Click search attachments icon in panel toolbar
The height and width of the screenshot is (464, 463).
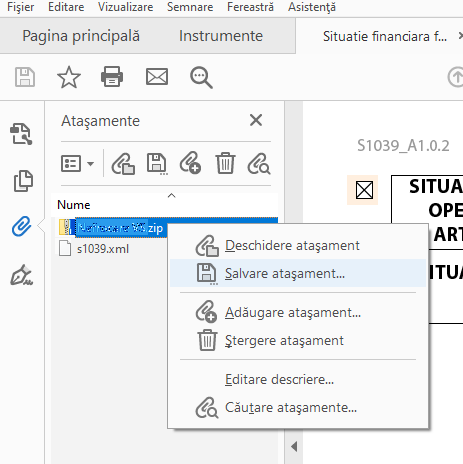pos(259,164)
